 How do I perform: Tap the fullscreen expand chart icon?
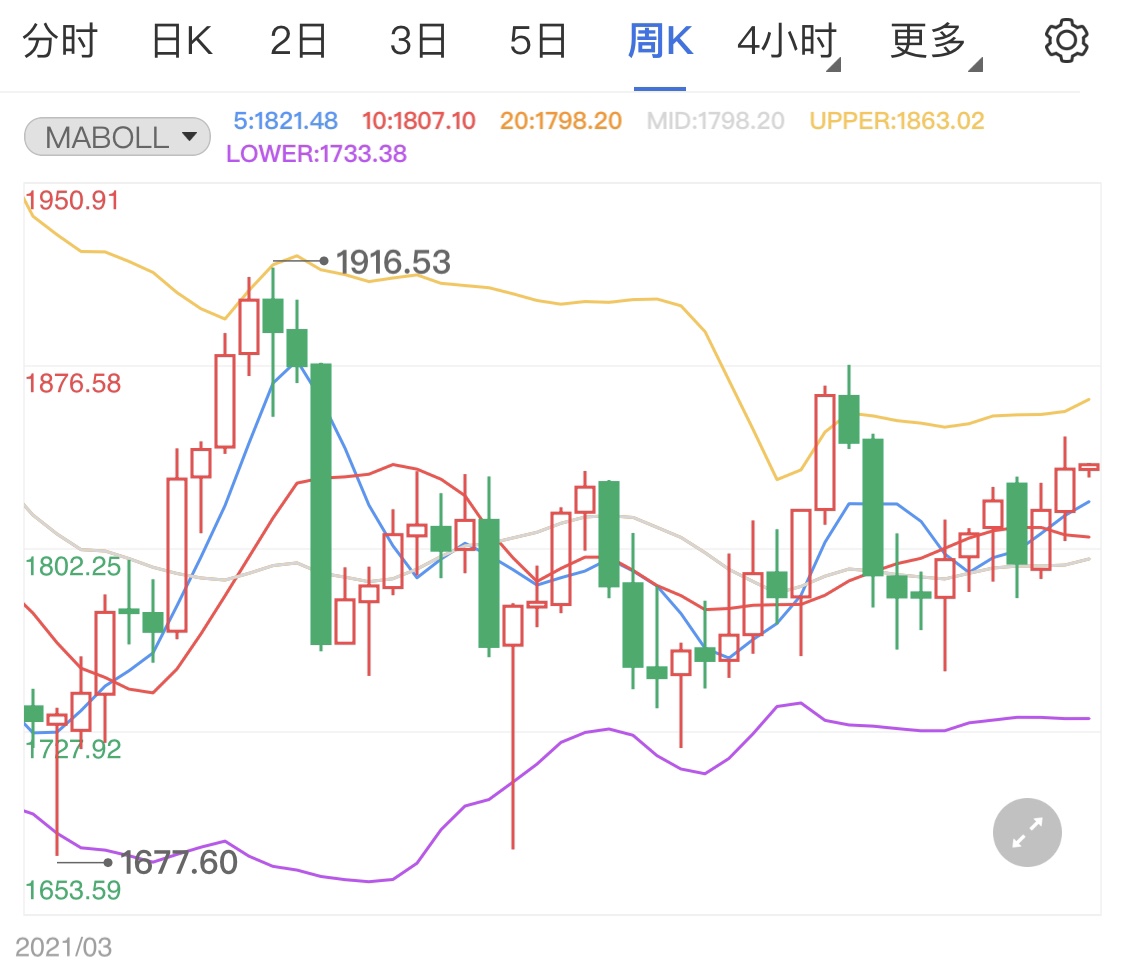pyautogui.click(x=1026, y=832)
